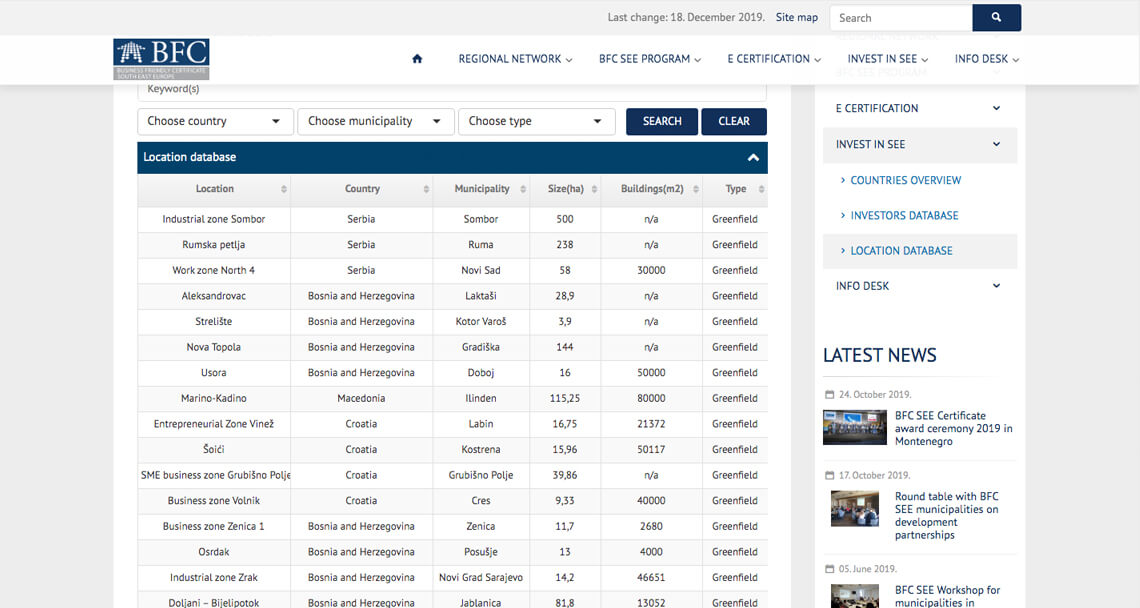This screenshot has height=608, width=1140.
Task: Open BFC SEE PROGRAM menu
Action: 649,59
